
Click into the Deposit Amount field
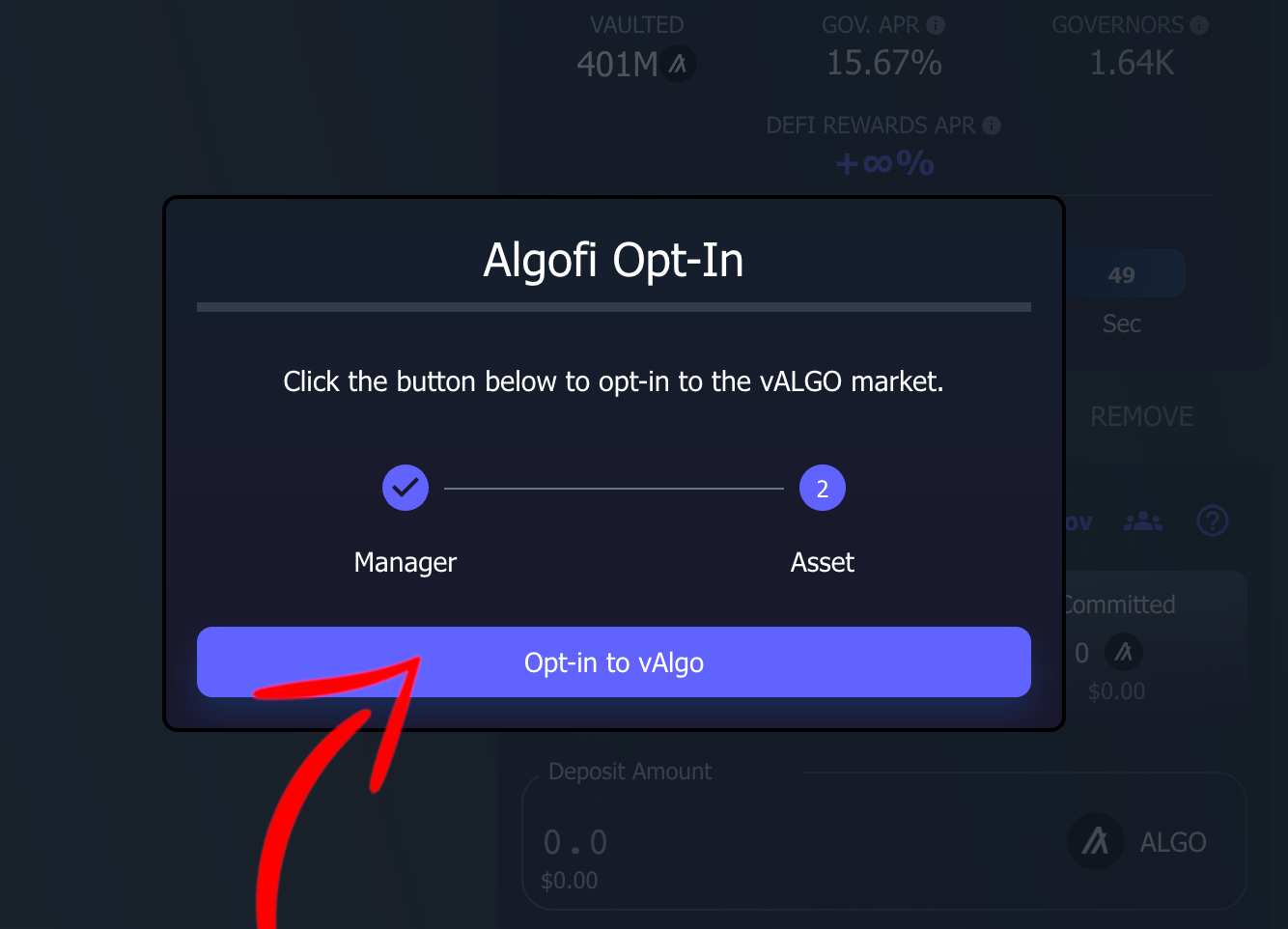point(772,842)
